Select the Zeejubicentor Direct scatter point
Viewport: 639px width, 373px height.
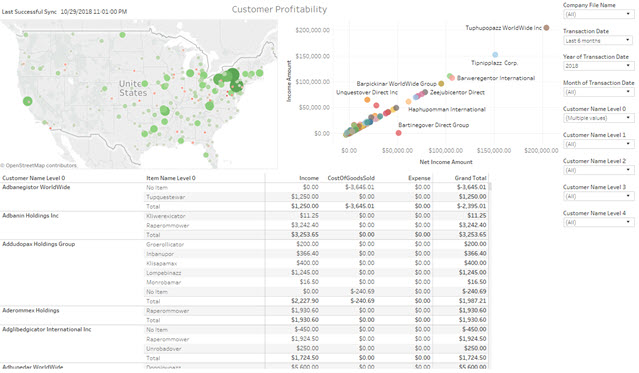coord(425,92)
